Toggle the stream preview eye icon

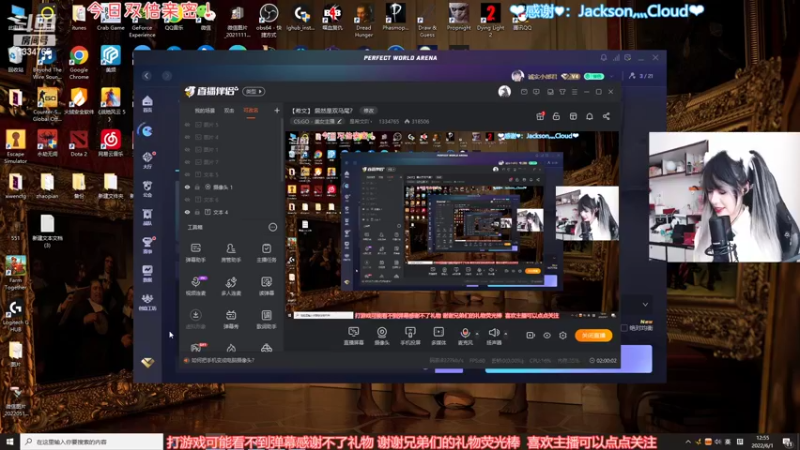pos(547,336)
